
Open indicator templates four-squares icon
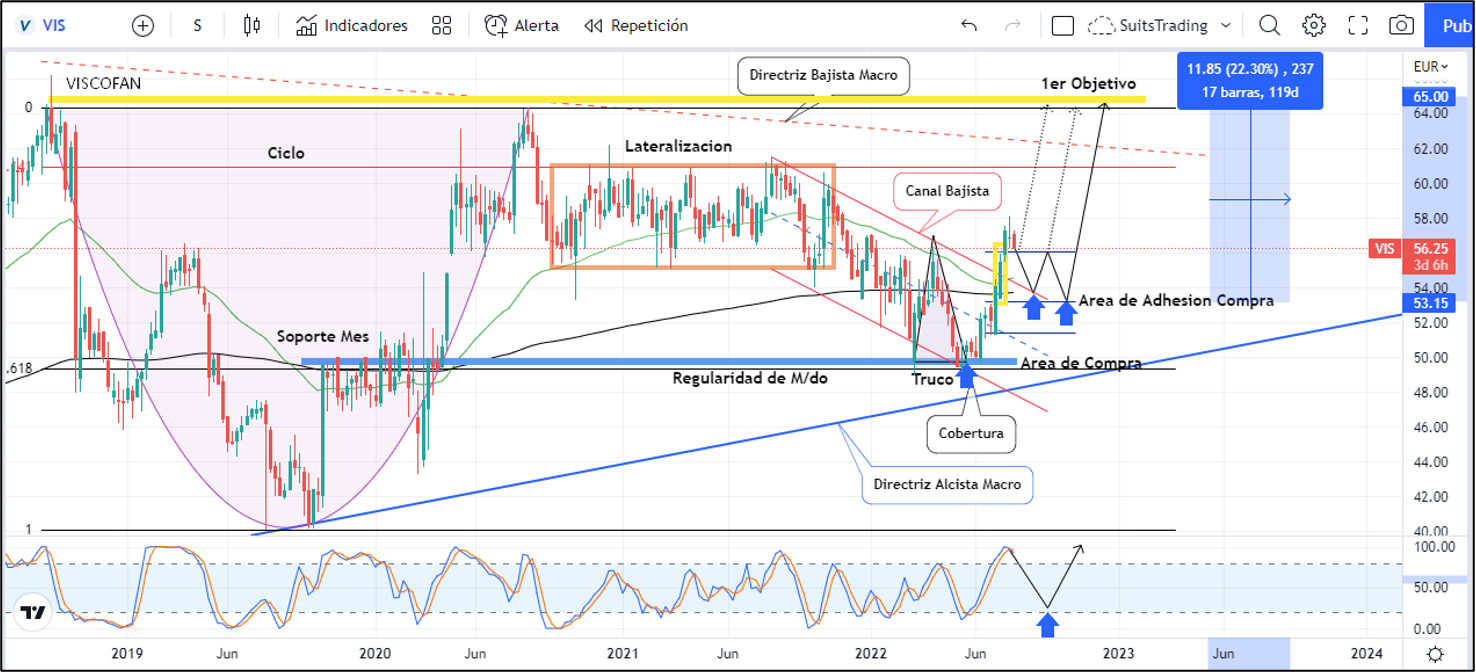click(441, 26)
